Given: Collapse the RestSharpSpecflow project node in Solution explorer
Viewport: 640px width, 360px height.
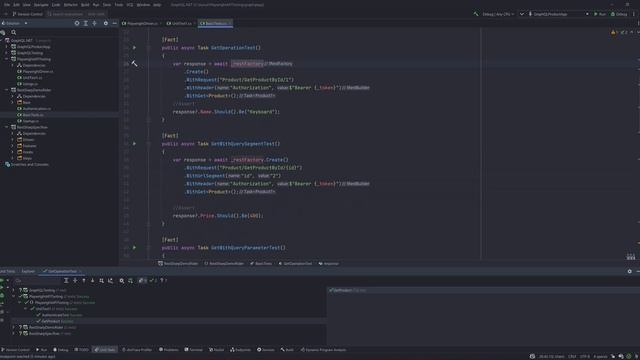Looking at the screenshot, I should (x=7, y=127).
